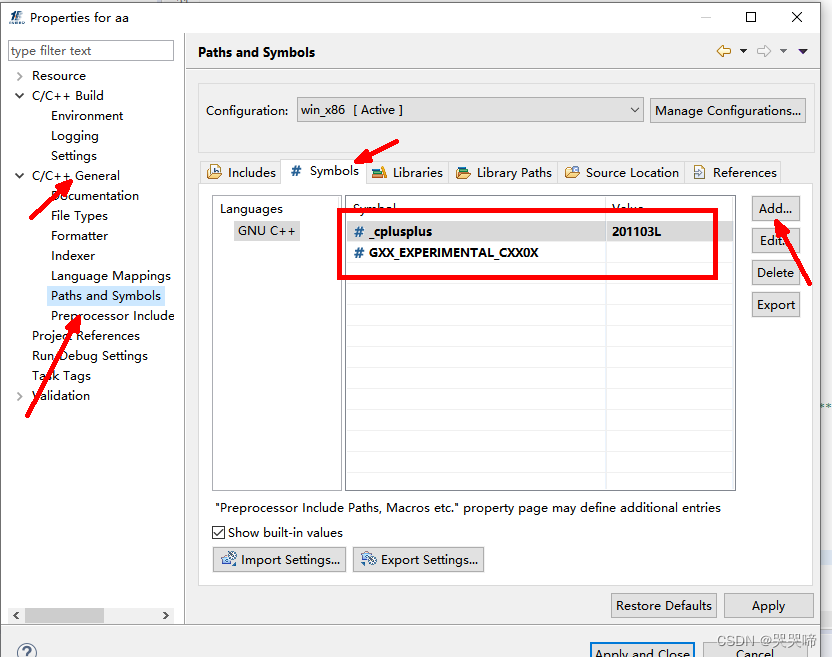The image size is (832, 657).
Task: Click the Manage Configurations button
Action: [x=727, y=110]
